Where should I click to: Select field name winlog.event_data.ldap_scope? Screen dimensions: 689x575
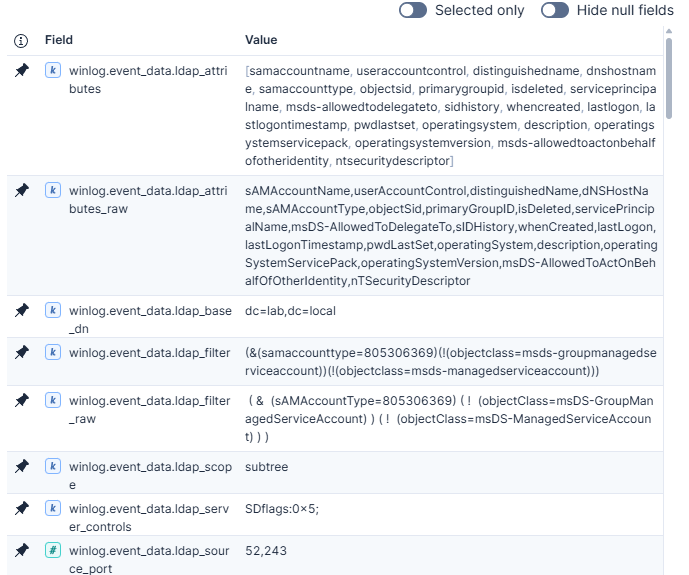coord(150,475)
